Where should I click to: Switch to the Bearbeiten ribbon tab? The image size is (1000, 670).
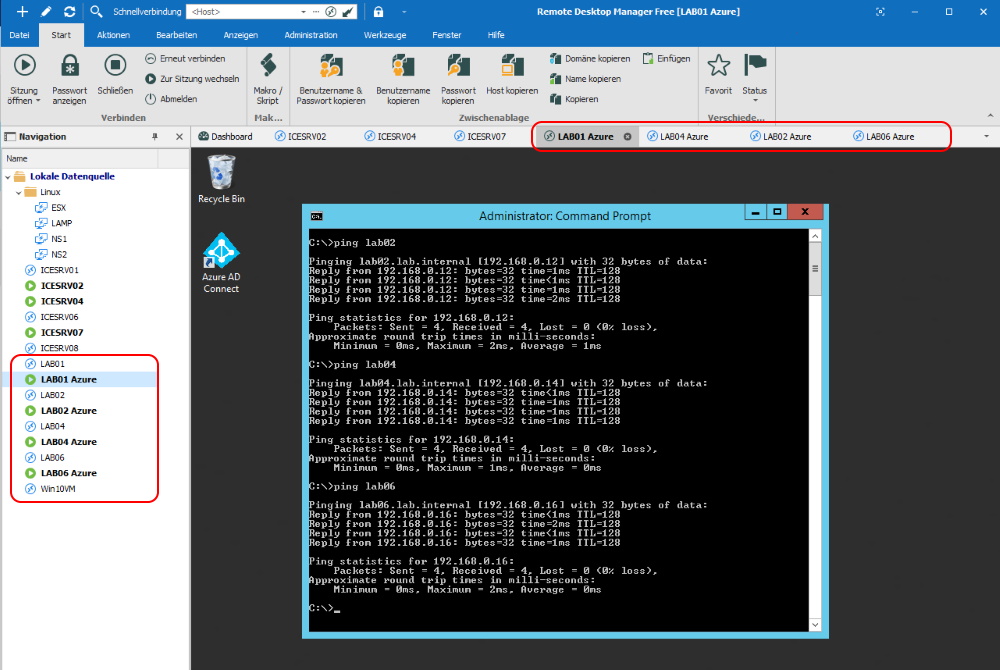click(x=177, y=35)
